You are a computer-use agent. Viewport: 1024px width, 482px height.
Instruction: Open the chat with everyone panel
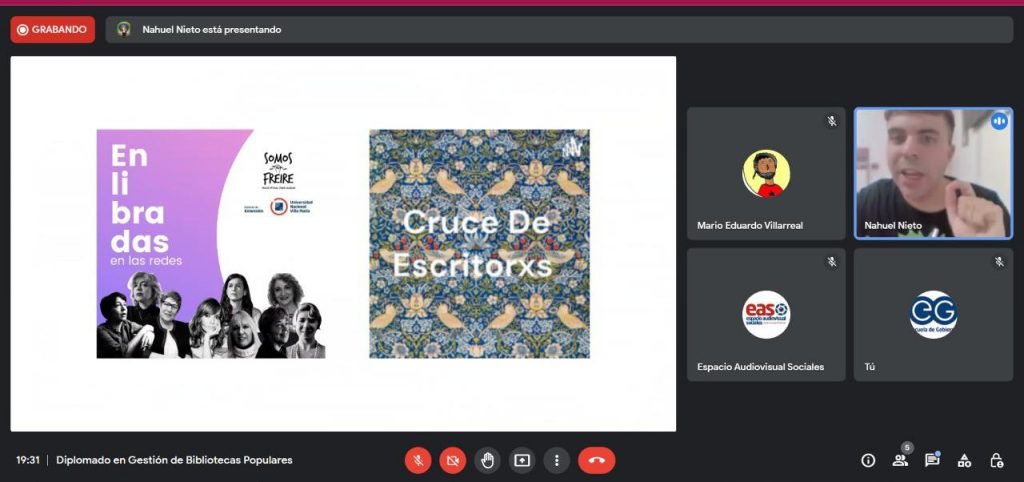coord(932,460)
